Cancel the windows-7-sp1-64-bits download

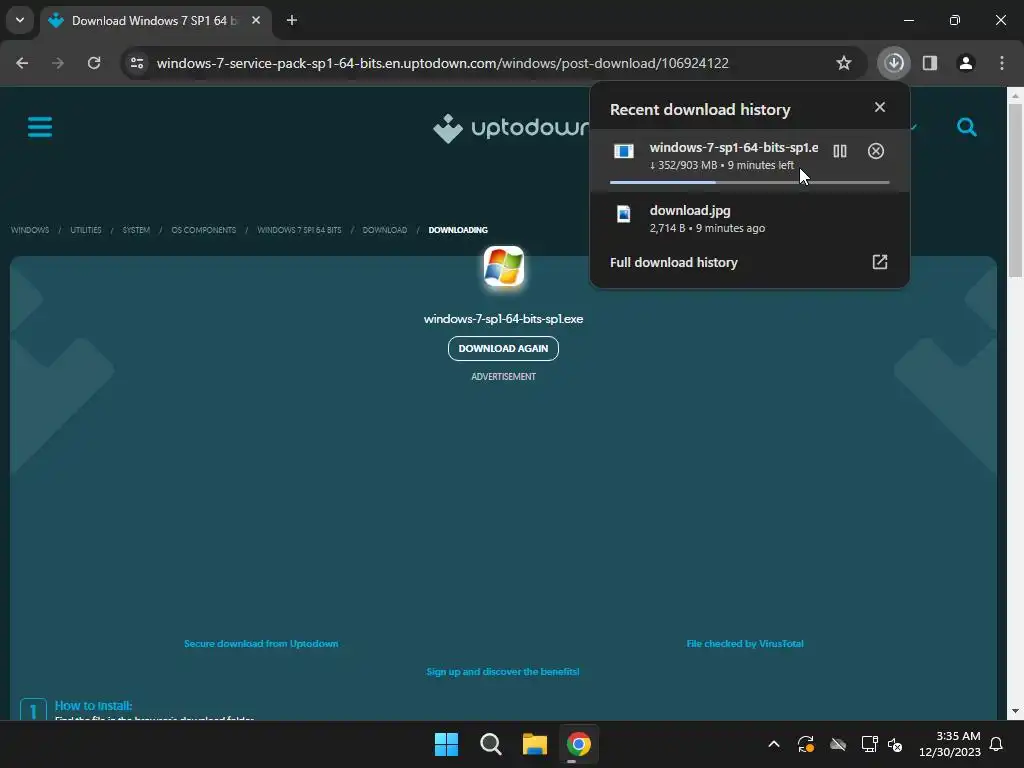pos(876,151)
